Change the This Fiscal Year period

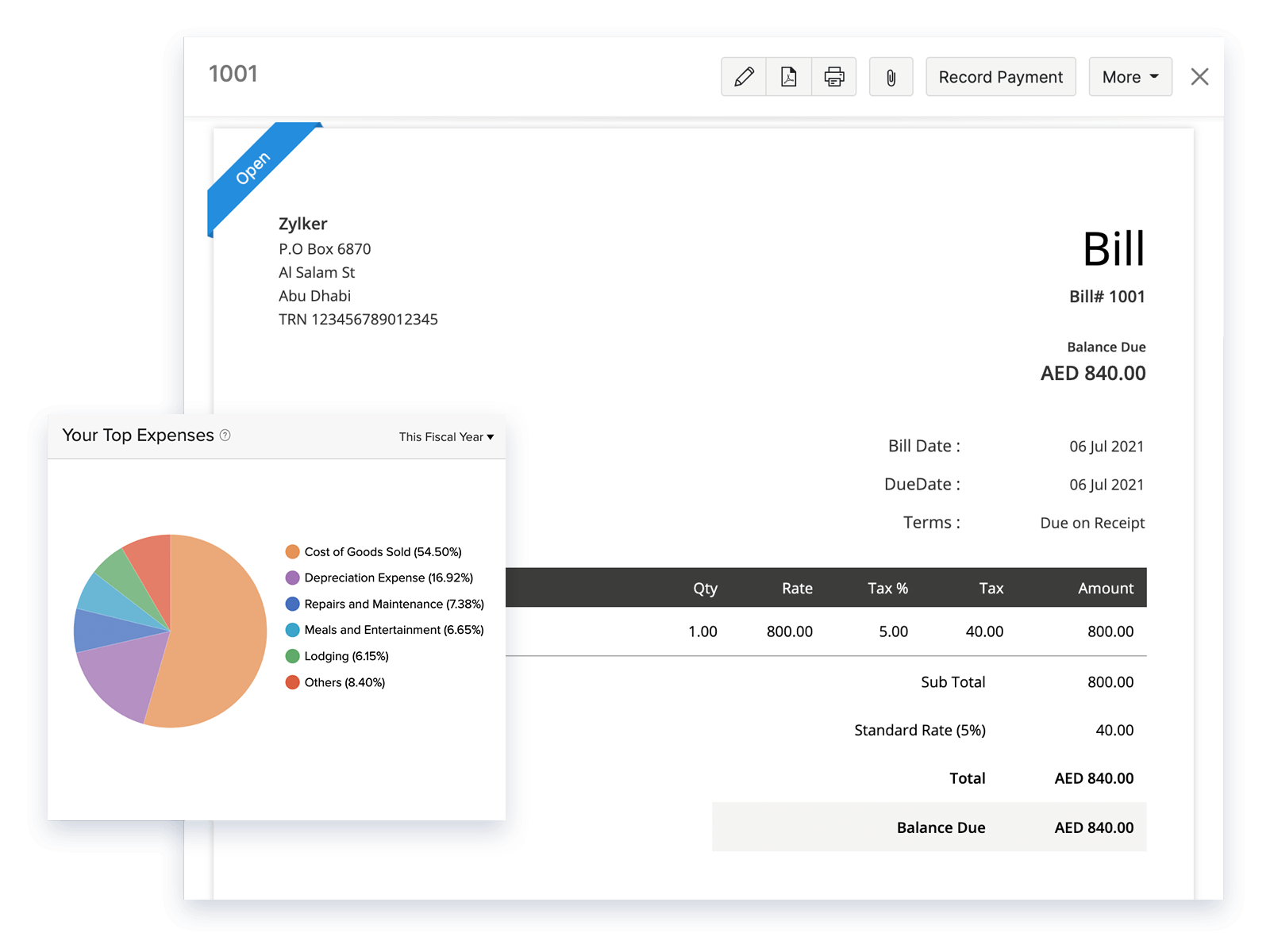(x=446, y=436)
